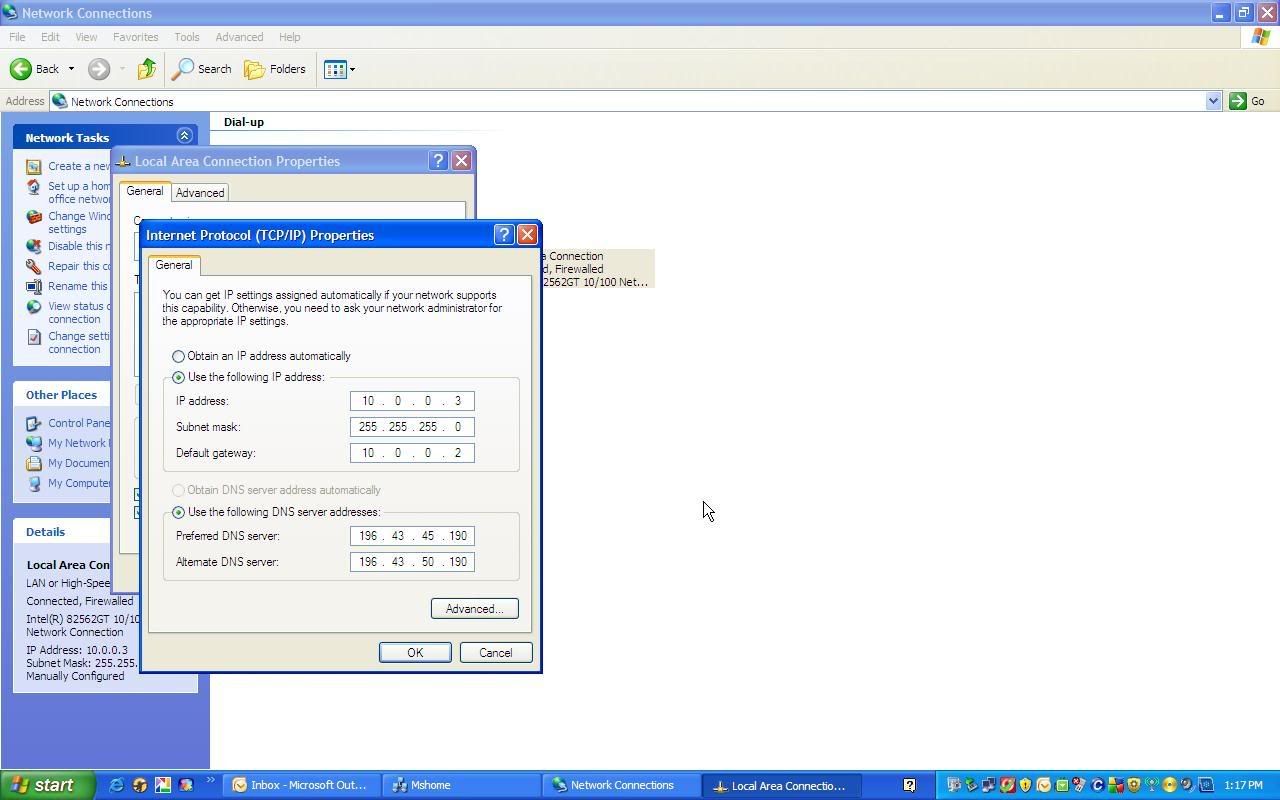This screenshot has width=1280, height=800.
Task: Click Disable this network device icon
Action: (x=34, y=246)
